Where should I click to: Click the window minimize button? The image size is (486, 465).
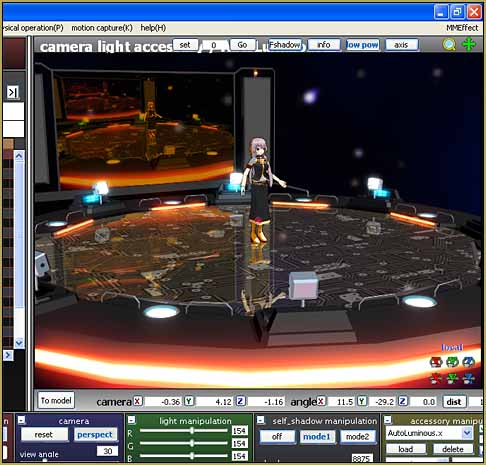coord(441,12)
